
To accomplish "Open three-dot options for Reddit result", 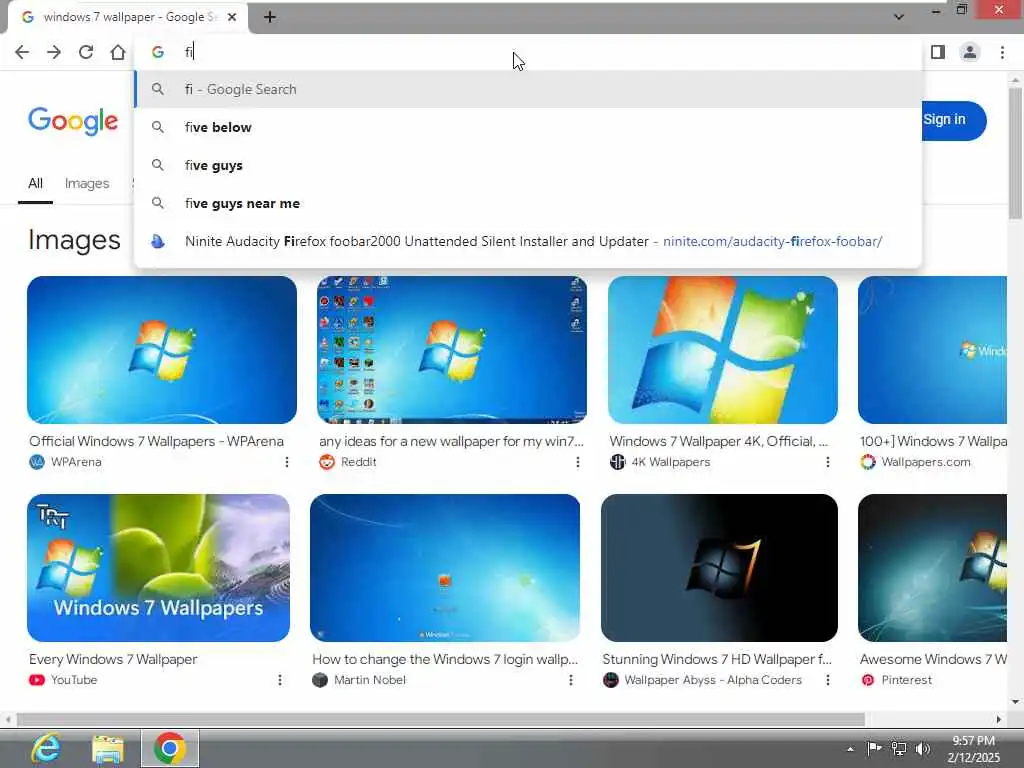I will pyautogui.click(x=577, y=462).
